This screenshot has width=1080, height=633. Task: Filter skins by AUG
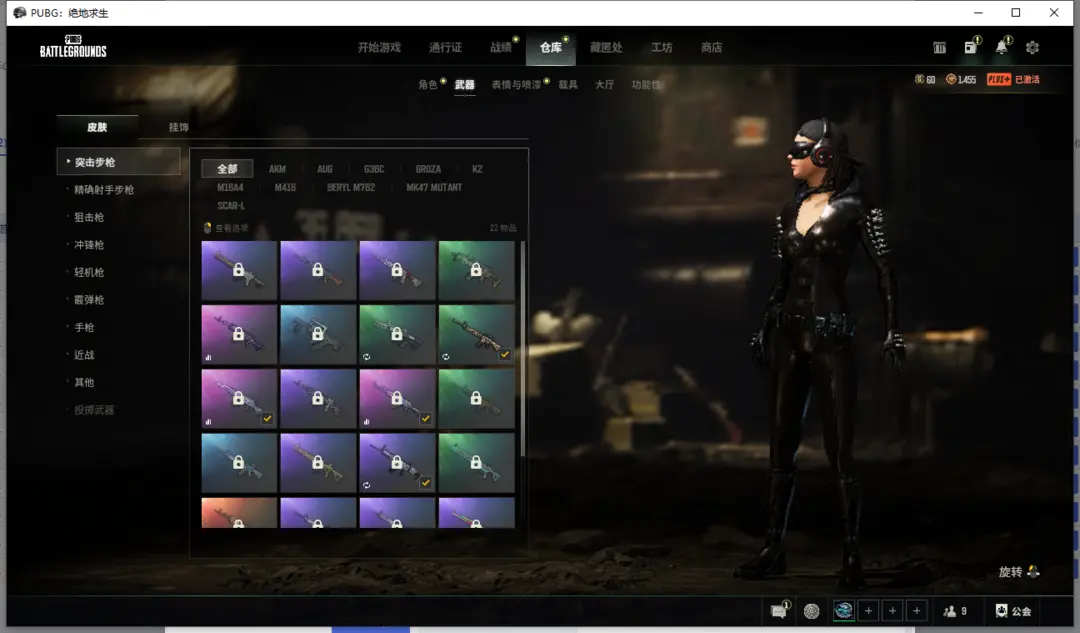click(x=324, y=169)
